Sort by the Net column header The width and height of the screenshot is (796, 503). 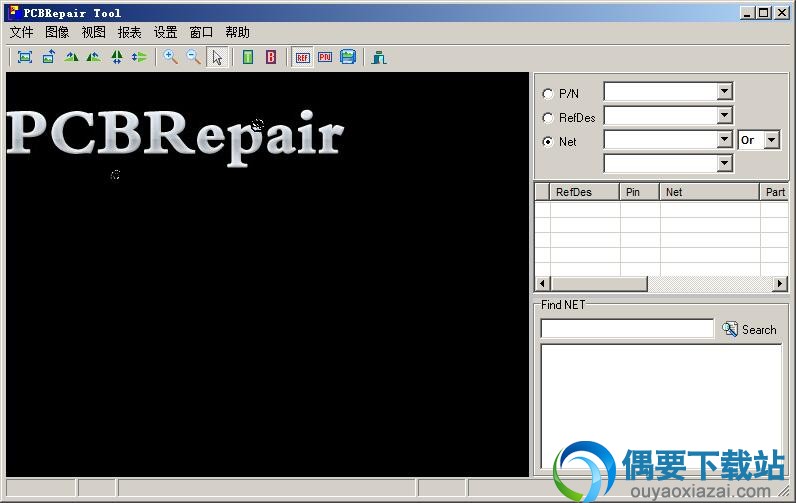(709, 192)
